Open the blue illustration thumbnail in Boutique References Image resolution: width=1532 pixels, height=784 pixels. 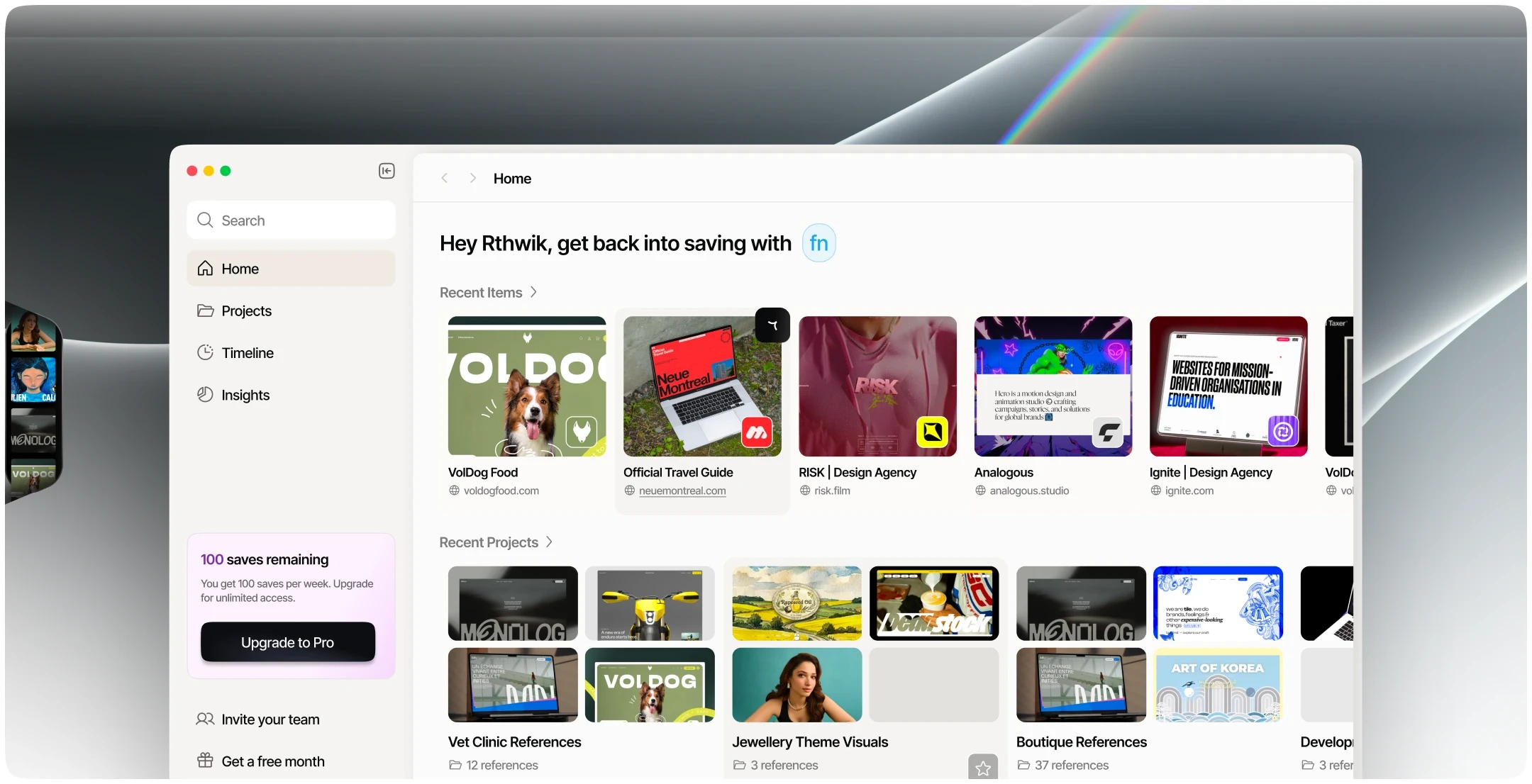(1218, 603)
